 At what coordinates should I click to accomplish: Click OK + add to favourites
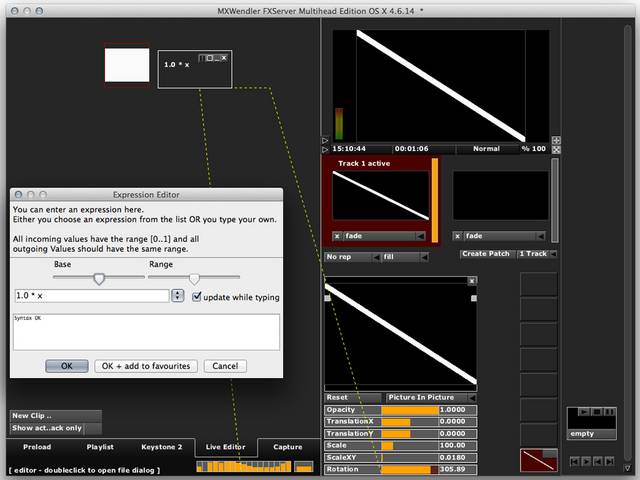[x=146, y=366]
